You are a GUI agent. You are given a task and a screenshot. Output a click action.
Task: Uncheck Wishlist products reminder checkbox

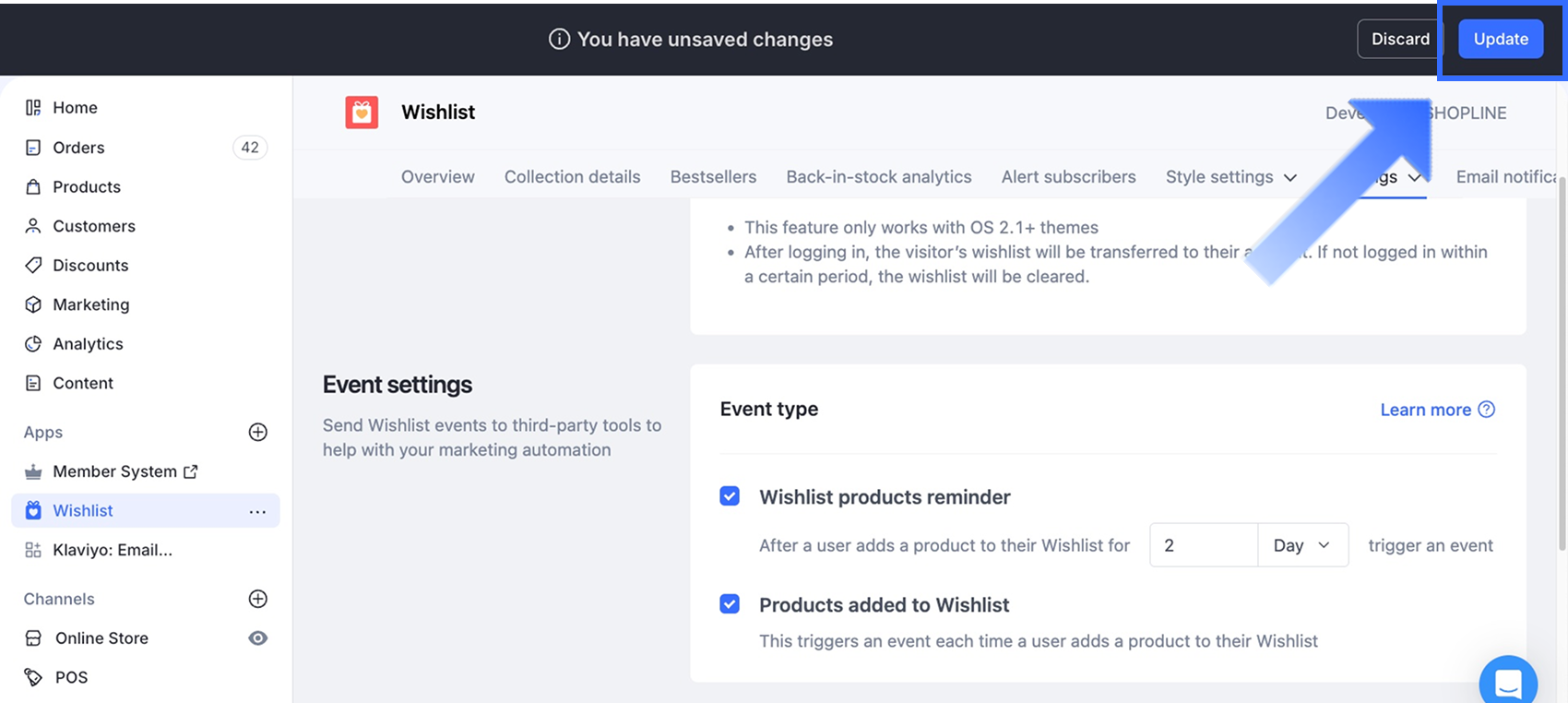[x=730, y=496]
